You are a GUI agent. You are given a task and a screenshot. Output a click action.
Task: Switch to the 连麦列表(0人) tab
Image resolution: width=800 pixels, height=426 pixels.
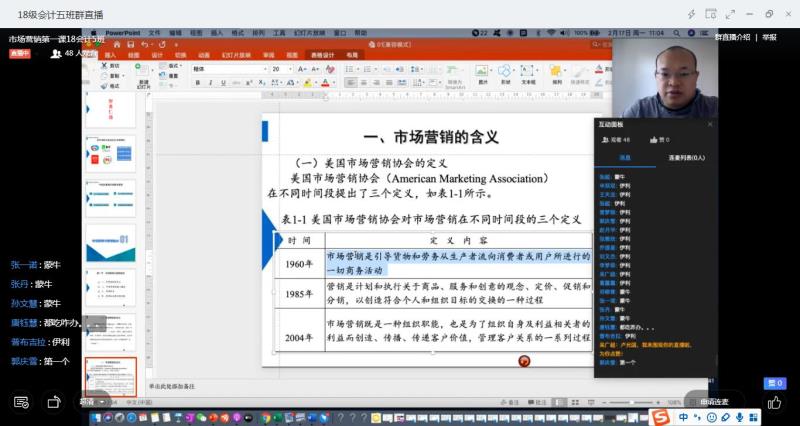(686, 157)
